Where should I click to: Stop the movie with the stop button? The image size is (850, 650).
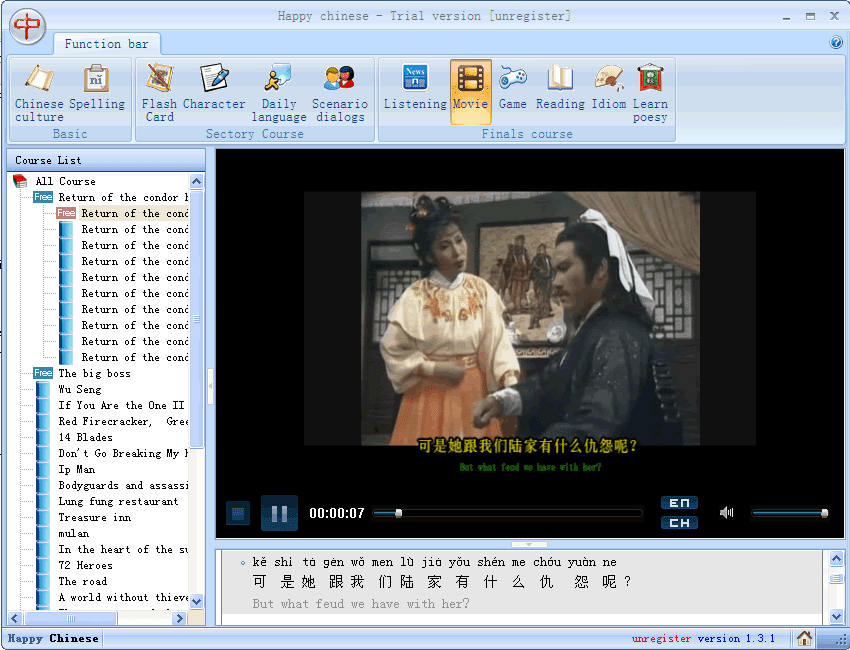pos(237,513)
